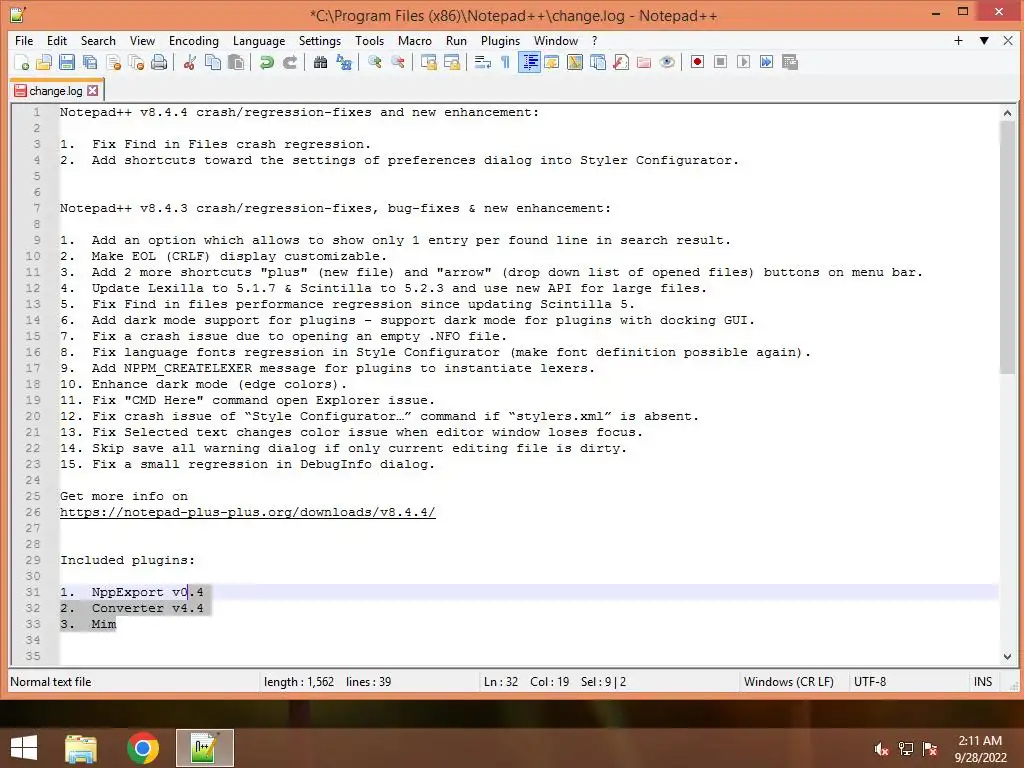
Task: Toggle synchronize horizontal scrolling
Action: (x=451, y=63)
